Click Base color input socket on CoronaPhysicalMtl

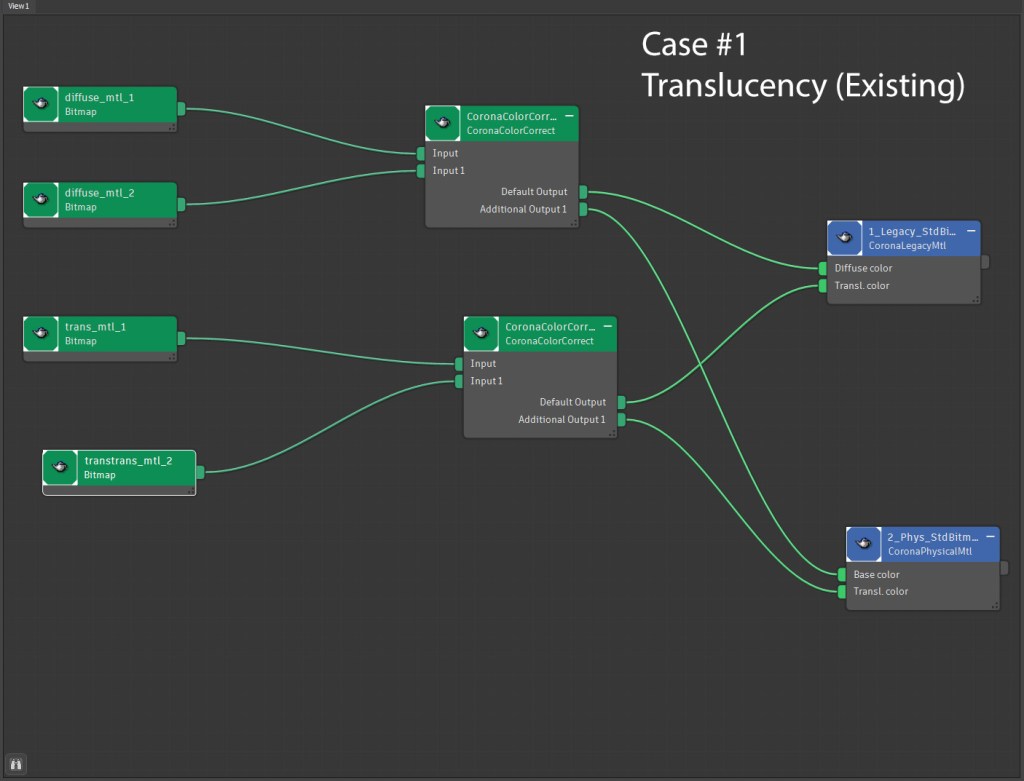tap(841, 575)
